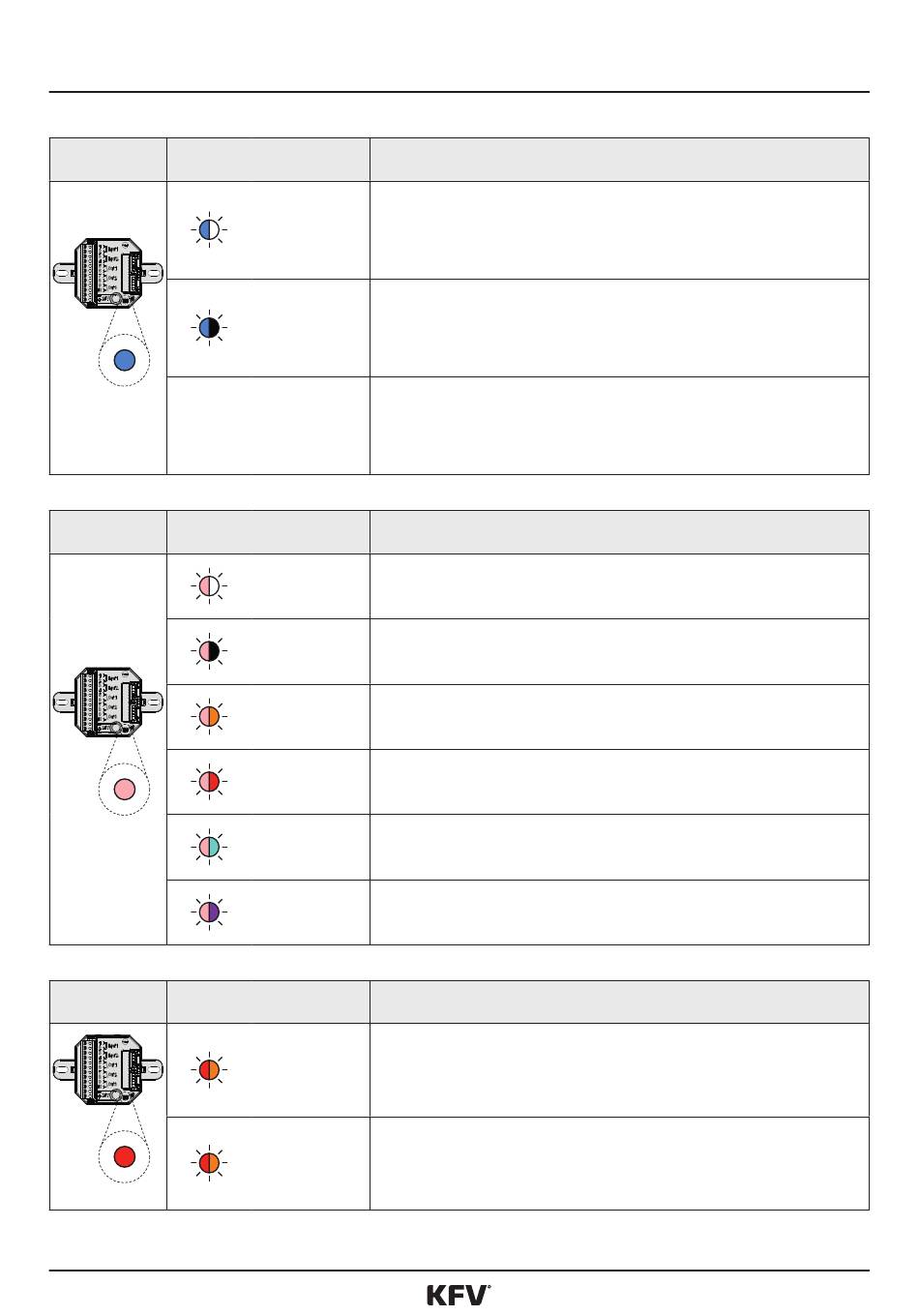This screenshot has height=1316, width=919.
Task: Click the gray header row of the first table
Action: pos(459,160)
